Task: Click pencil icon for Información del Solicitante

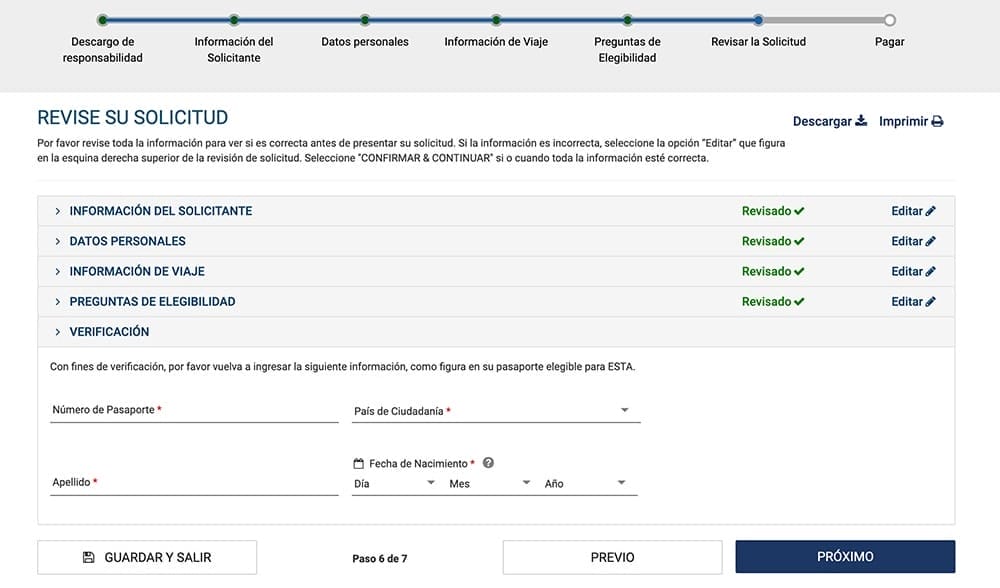Action: [x=931, y=211]
